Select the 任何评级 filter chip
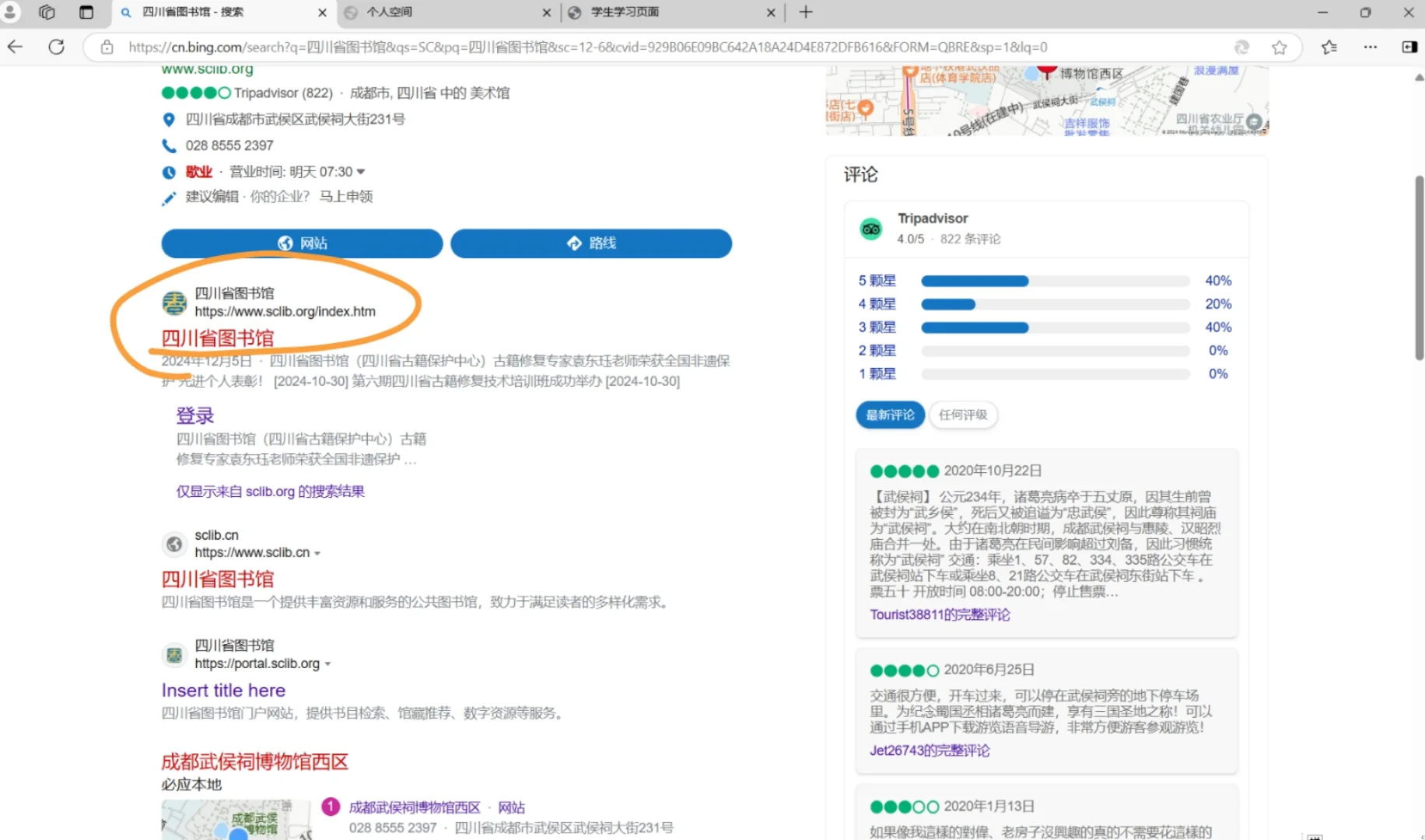 click(x=963, y=415)
